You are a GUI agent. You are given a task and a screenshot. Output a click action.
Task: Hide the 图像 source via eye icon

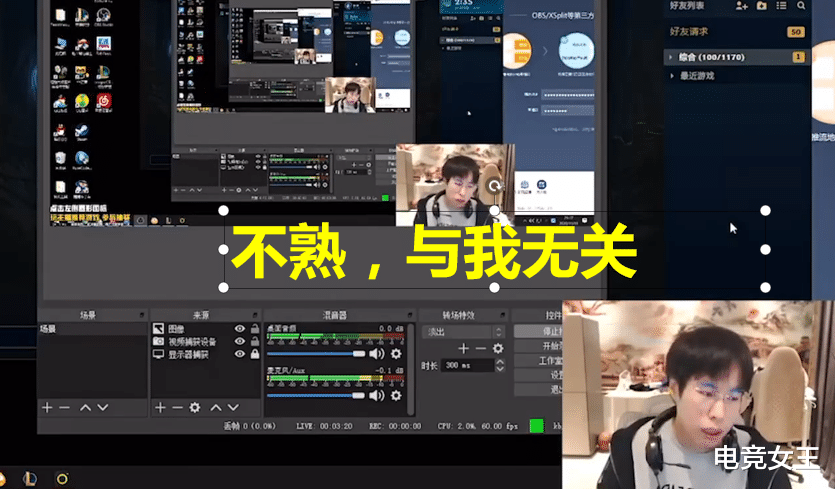coord(240,329)
